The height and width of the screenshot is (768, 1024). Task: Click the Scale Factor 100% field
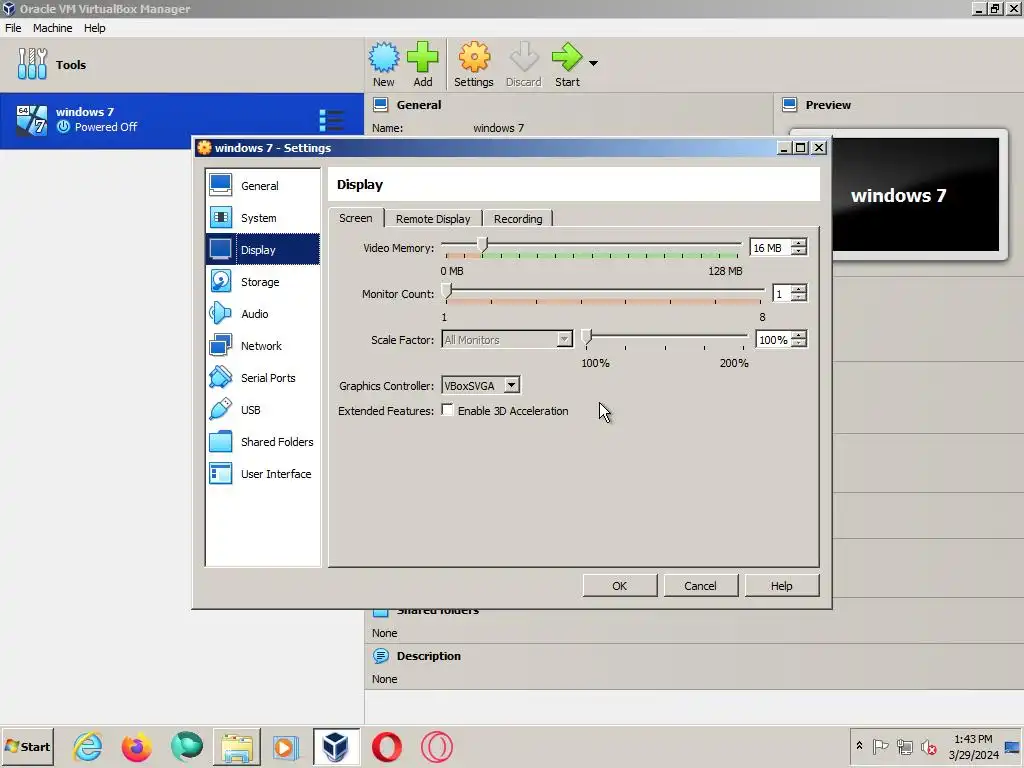tap(773, 340)
